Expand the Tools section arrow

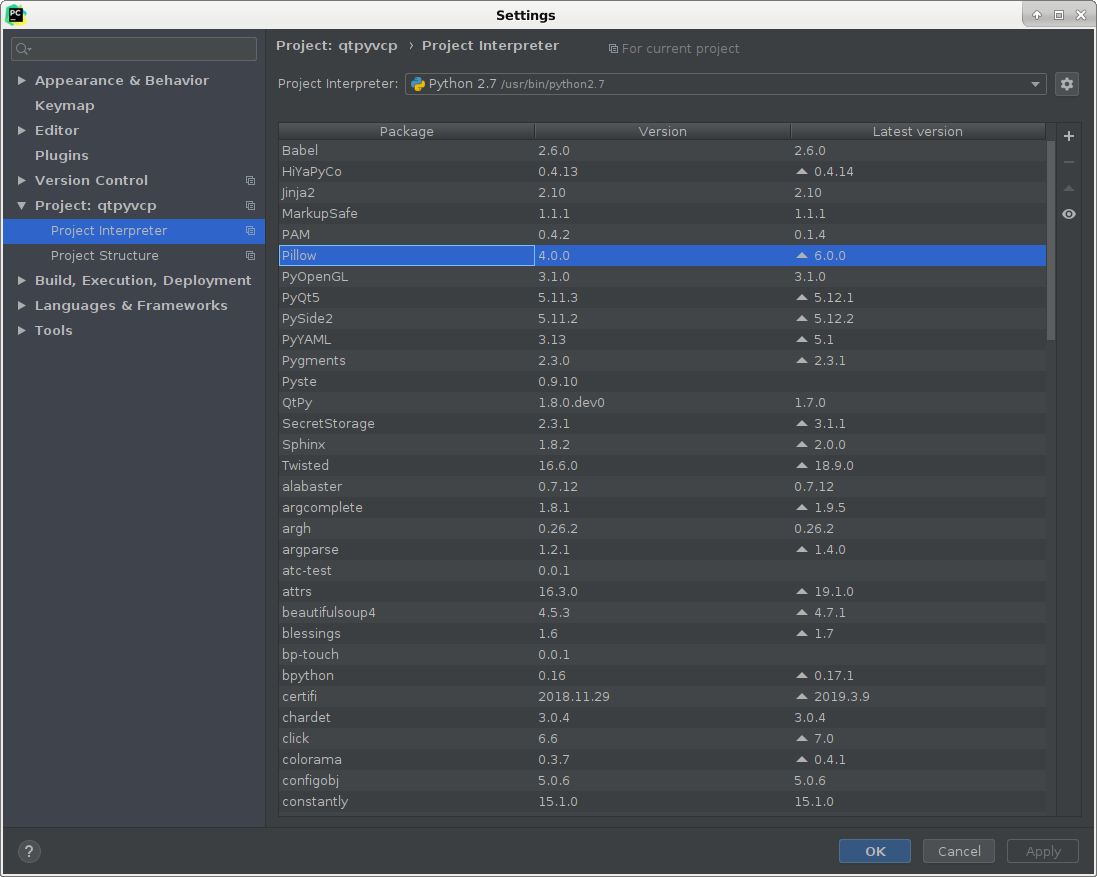pyautogui.click(x=22, y=331)
